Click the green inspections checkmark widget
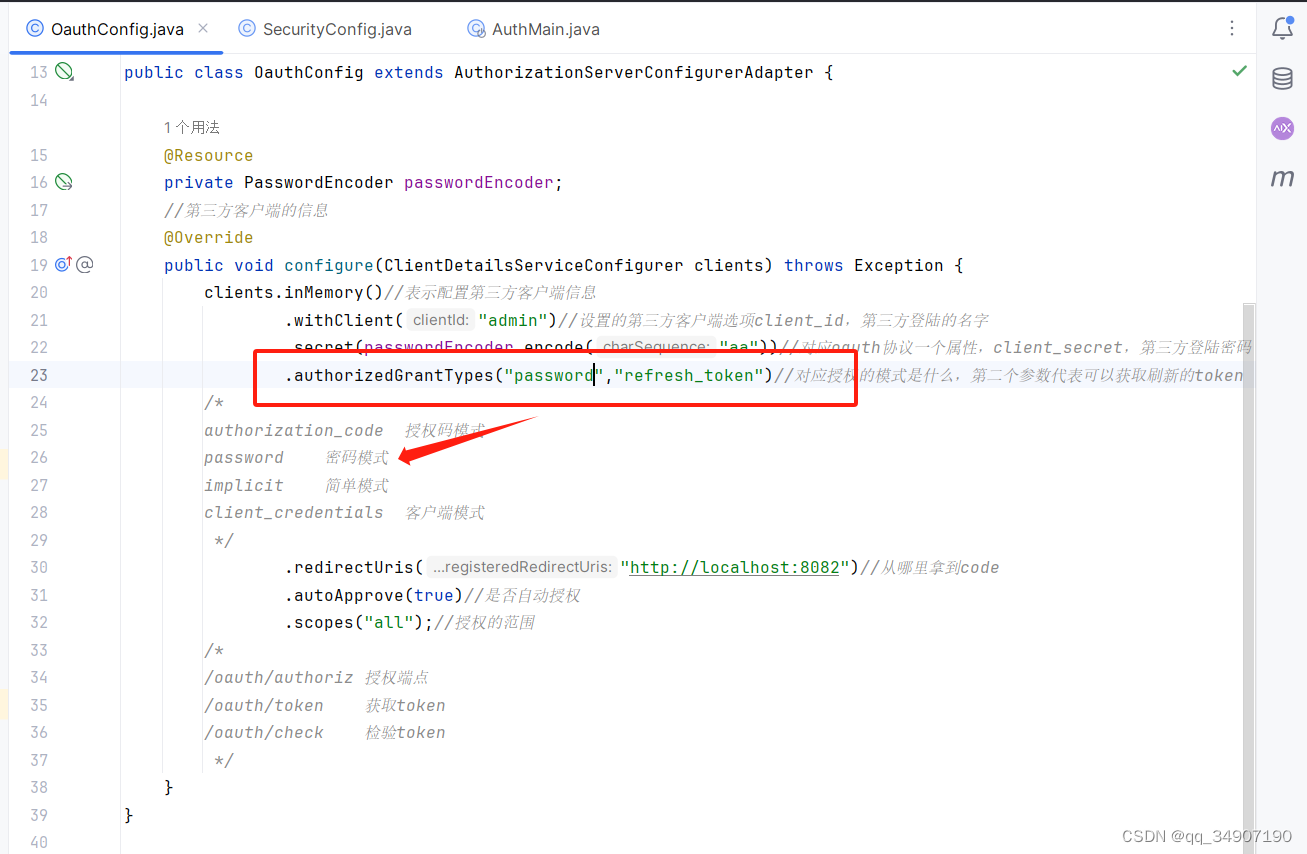Image resolution: width=1307 pixels, height=854 pixels. (x=1240, y=71)
